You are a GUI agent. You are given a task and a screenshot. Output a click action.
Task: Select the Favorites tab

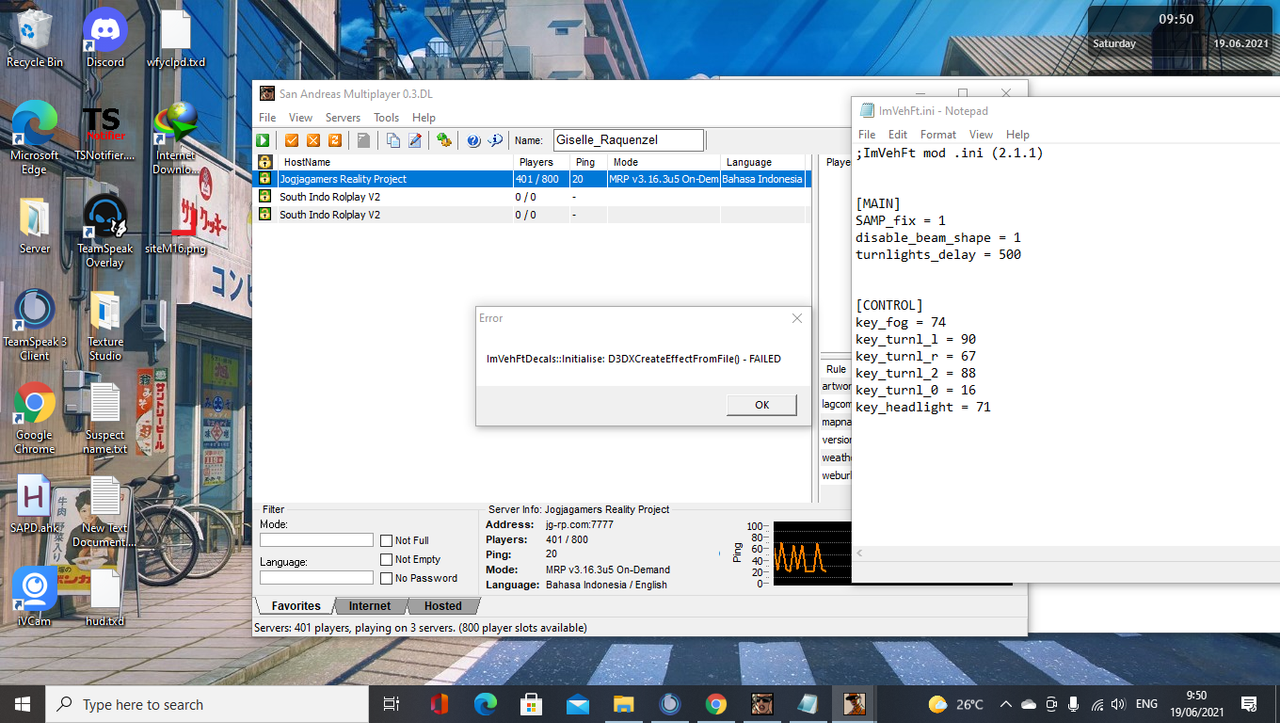297,606
